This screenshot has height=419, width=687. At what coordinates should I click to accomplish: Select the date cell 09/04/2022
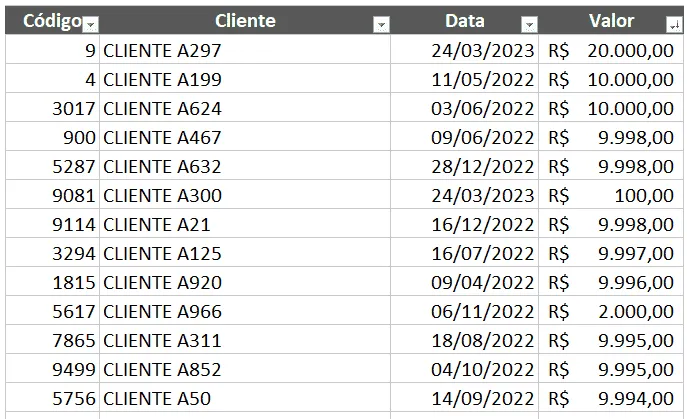(x=464, y=281)
